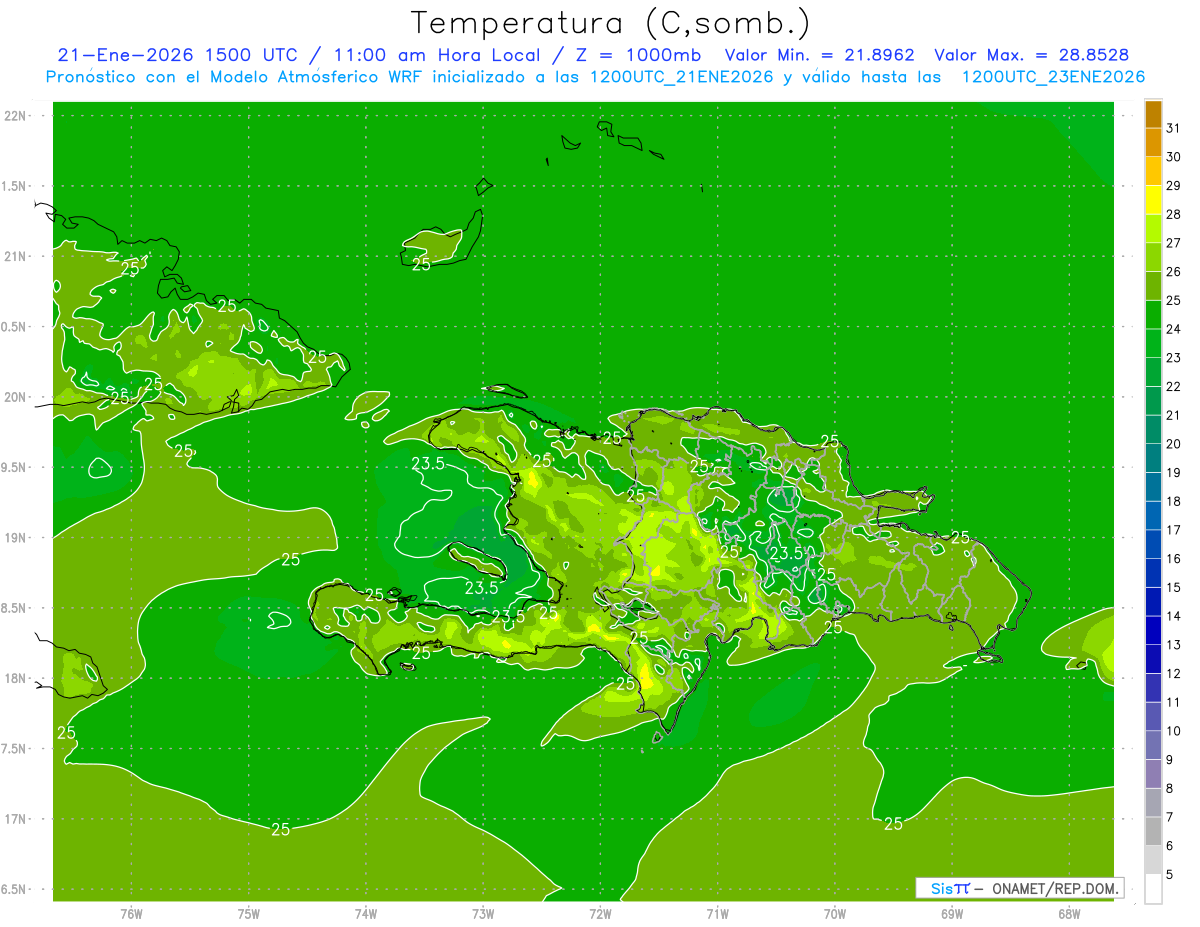Click the '16' legend value
The image size is (1200, 927).
[x=1174, y=559]
